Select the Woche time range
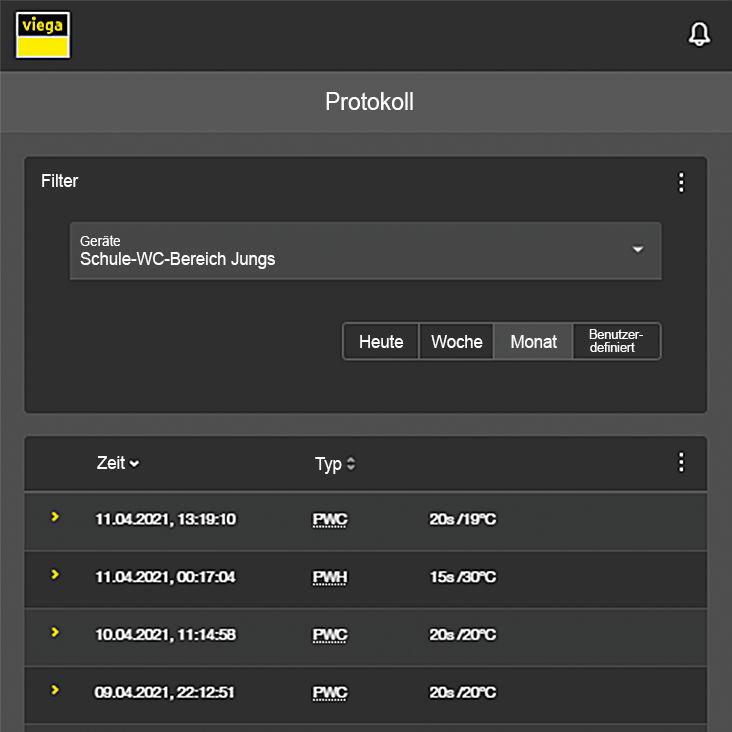 [x=457, y=342]
